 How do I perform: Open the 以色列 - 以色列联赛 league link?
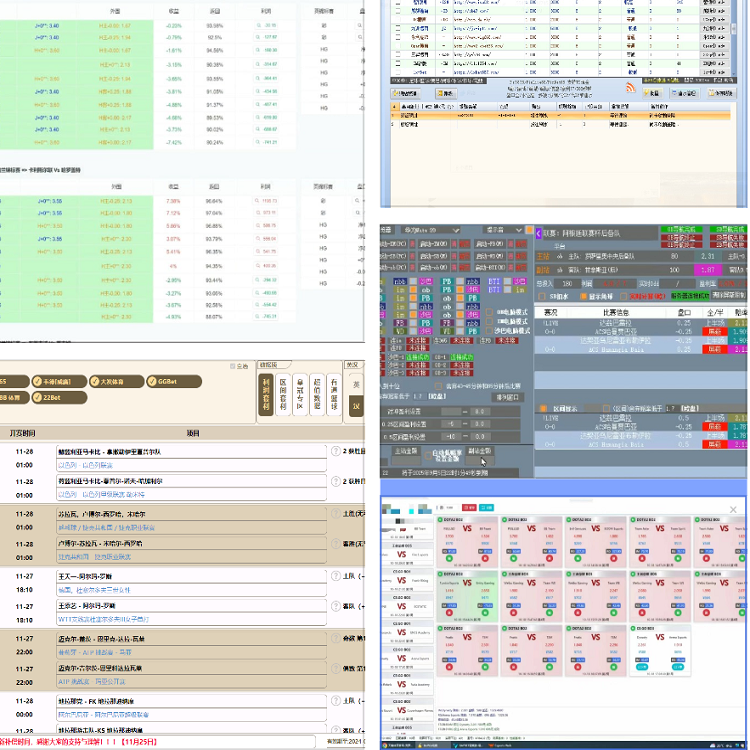coord(86,465)
